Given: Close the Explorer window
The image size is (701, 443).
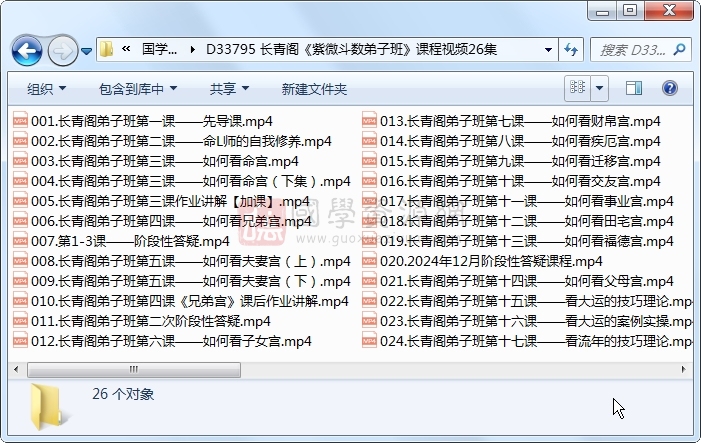Looking at the screenshot, I should click(669, 11).
